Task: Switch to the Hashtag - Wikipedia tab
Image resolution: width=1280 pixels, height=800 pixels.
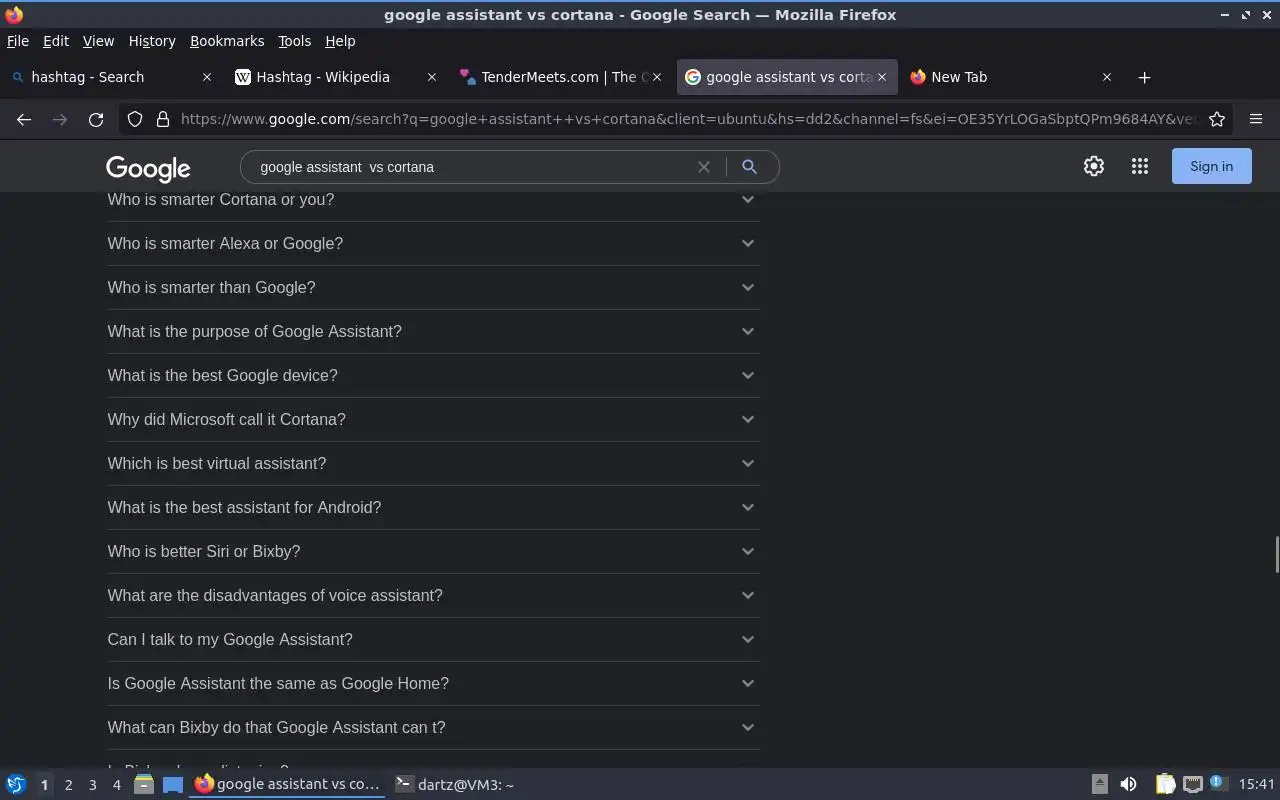Action: (x=337, y=77)
